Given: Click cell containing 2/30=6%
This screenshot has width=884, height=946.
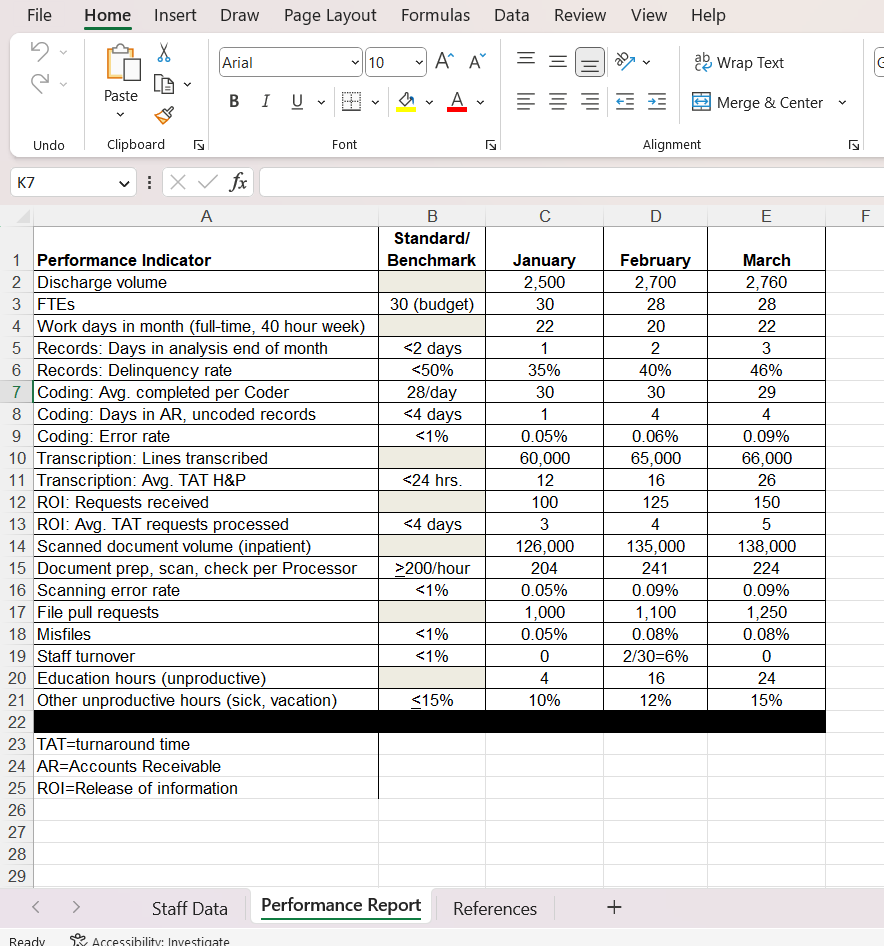Looking at the screenshot, I should (x=655, y=656).
